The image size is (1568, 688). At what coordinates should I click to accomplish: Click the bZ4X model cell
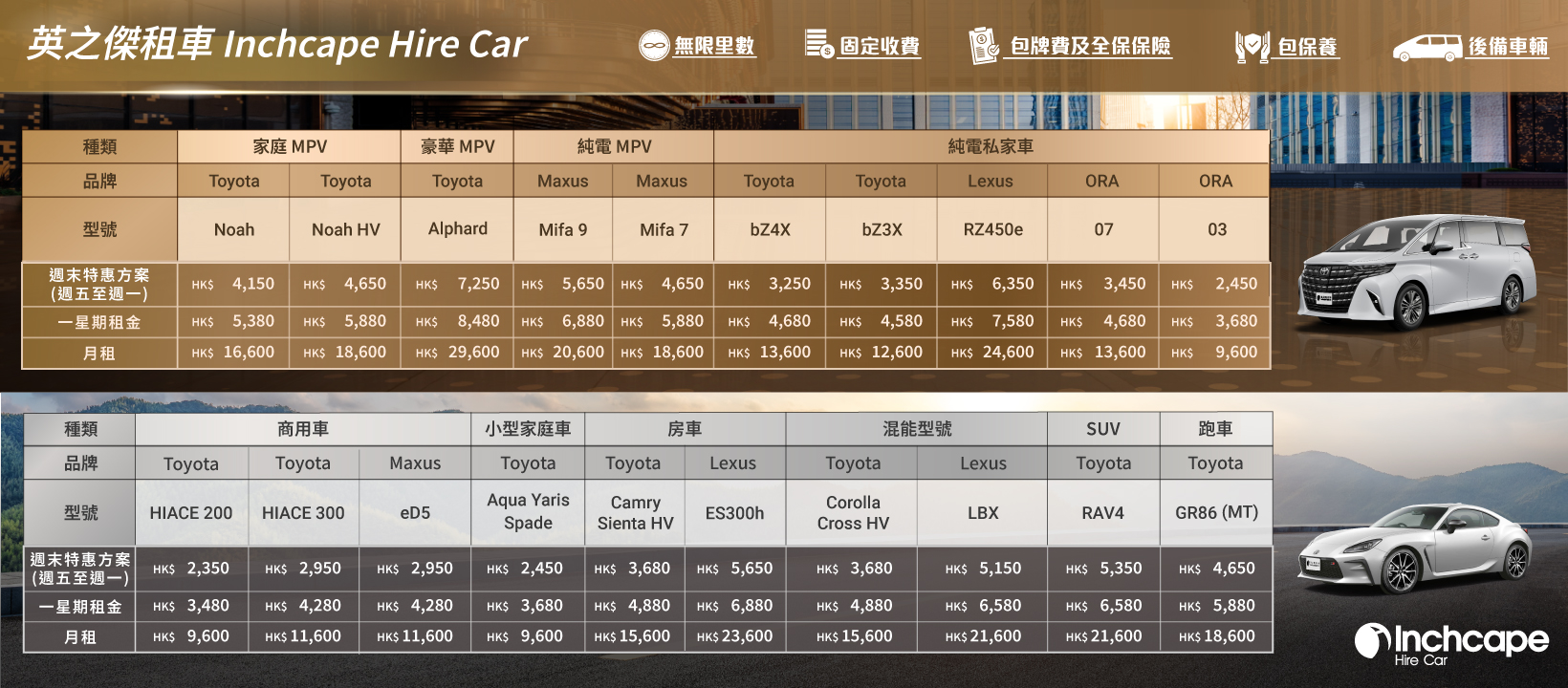pyautogui.click(x=770, y=229)
